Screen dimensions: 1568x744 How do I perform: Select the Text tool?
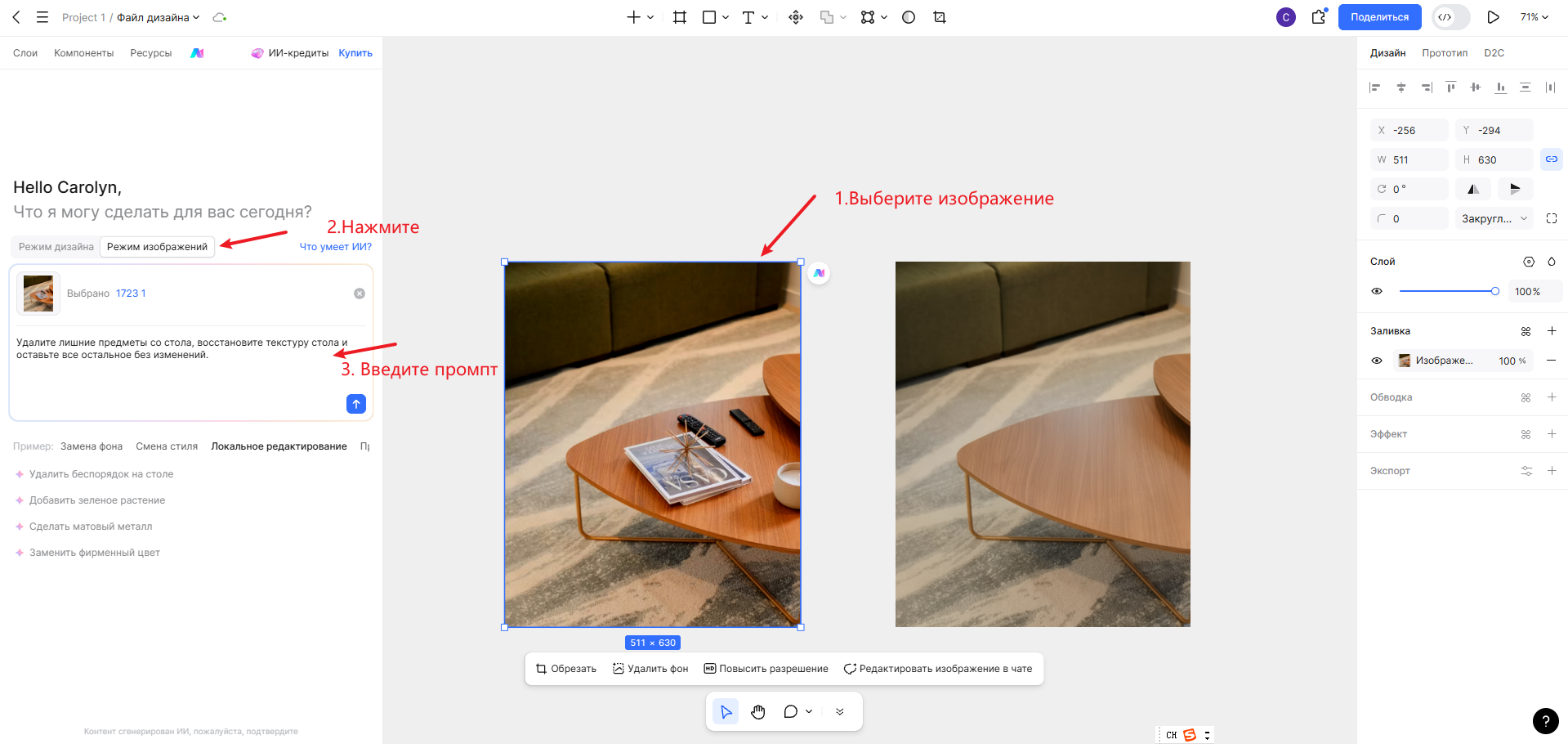748,17
